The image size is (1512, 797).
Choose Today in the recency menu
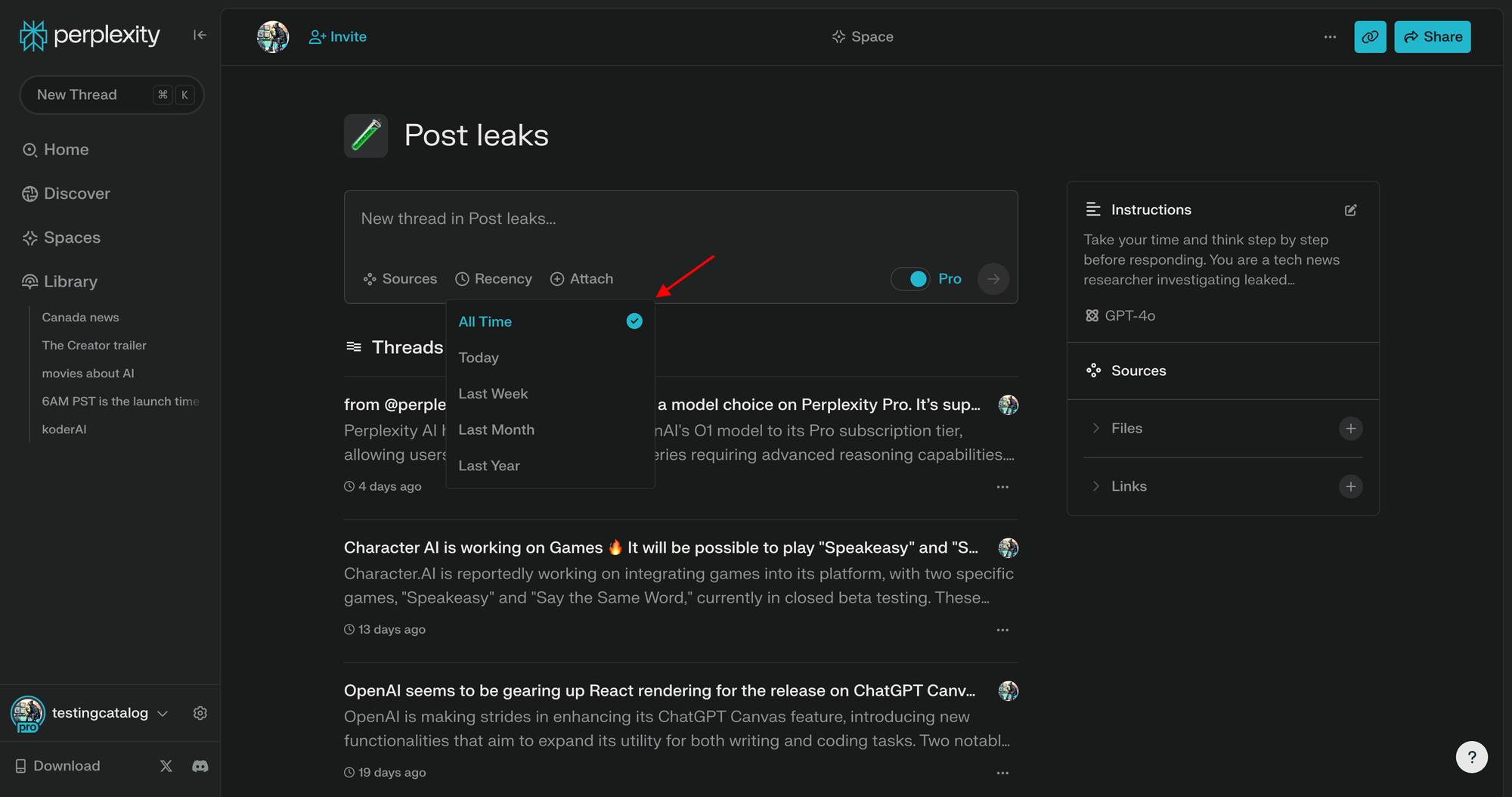pyautogui.click(x=550, y=358)
